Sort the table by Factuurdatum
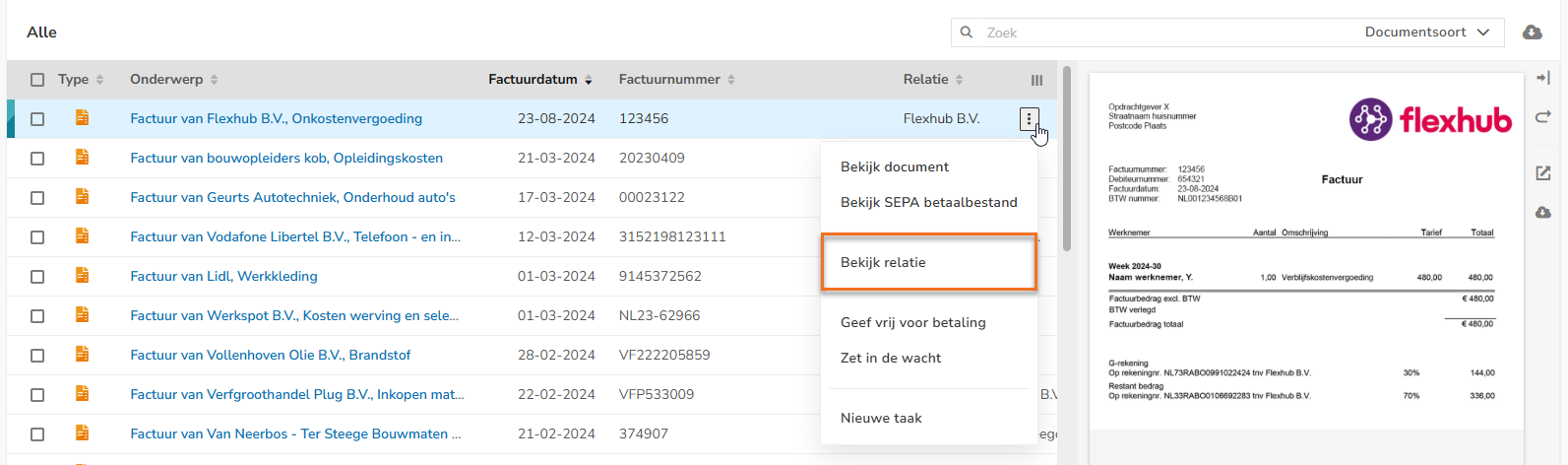The image size is (1568, 465). pyautogui.click(x=539, y=80)
